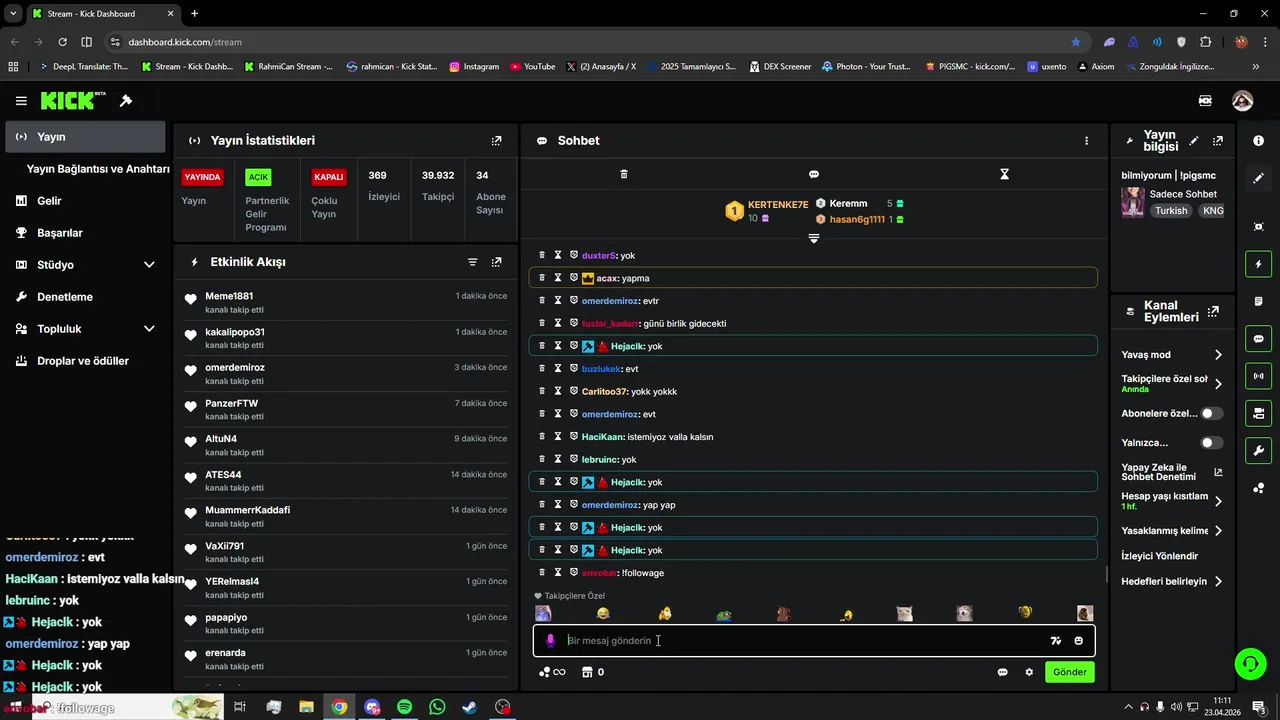1280x720 pixels.
Task: Edit Yayın bilgisi with the pencil icon
Action: (x=1194, y=141)
